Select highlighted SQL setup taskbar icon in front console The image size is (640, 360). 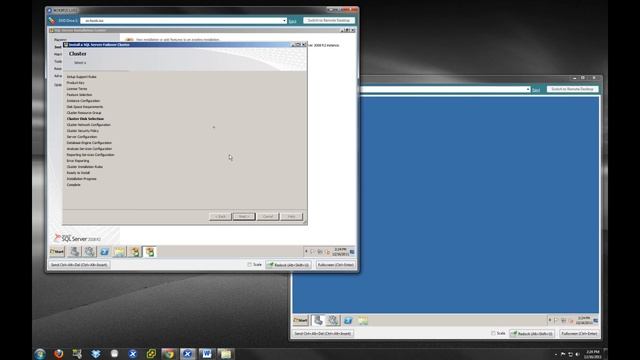(150, 252)
